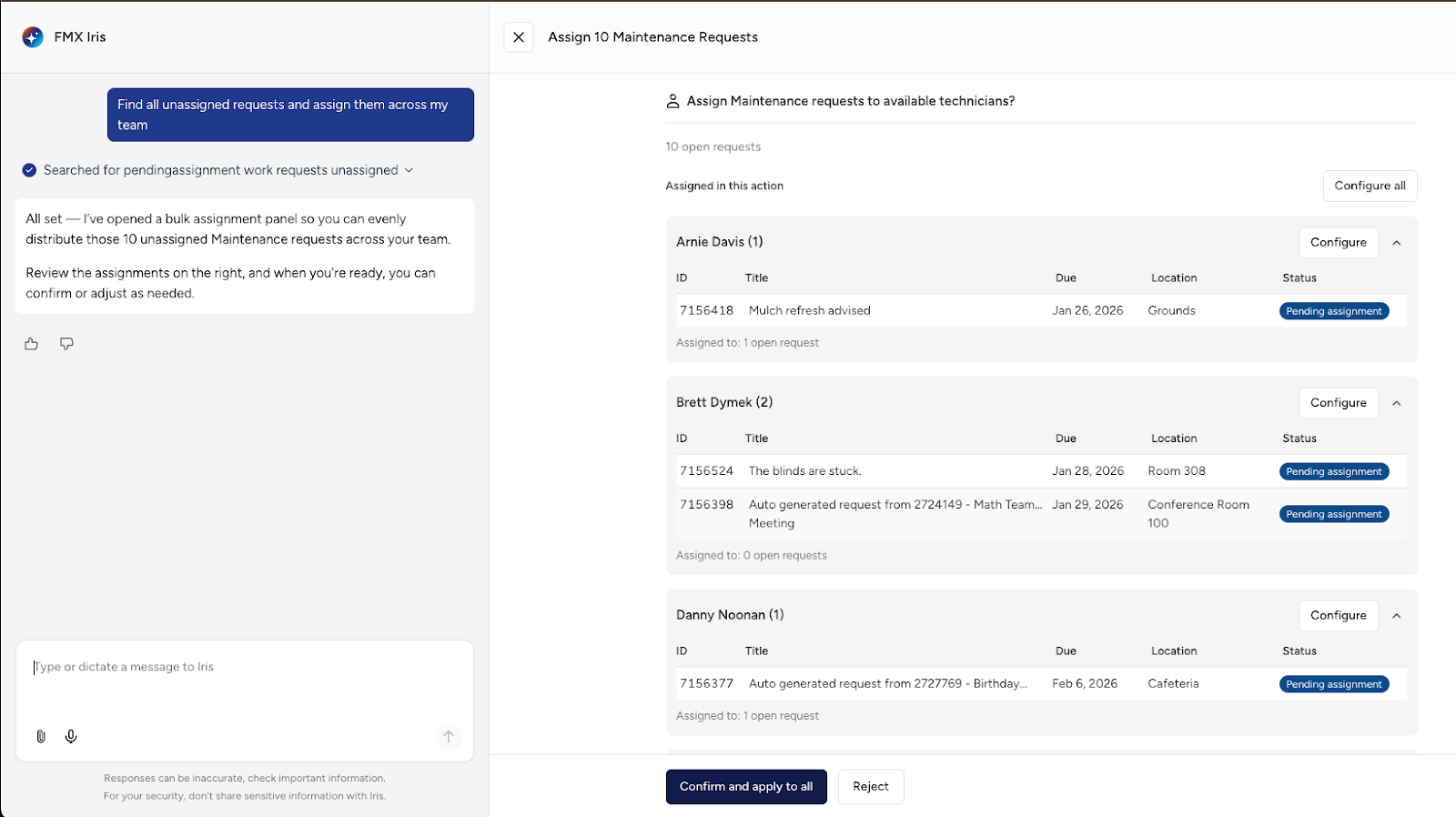Attach a file with paperclip icon
Screen dimensions: 1456x817
click(x=41, y=736)
